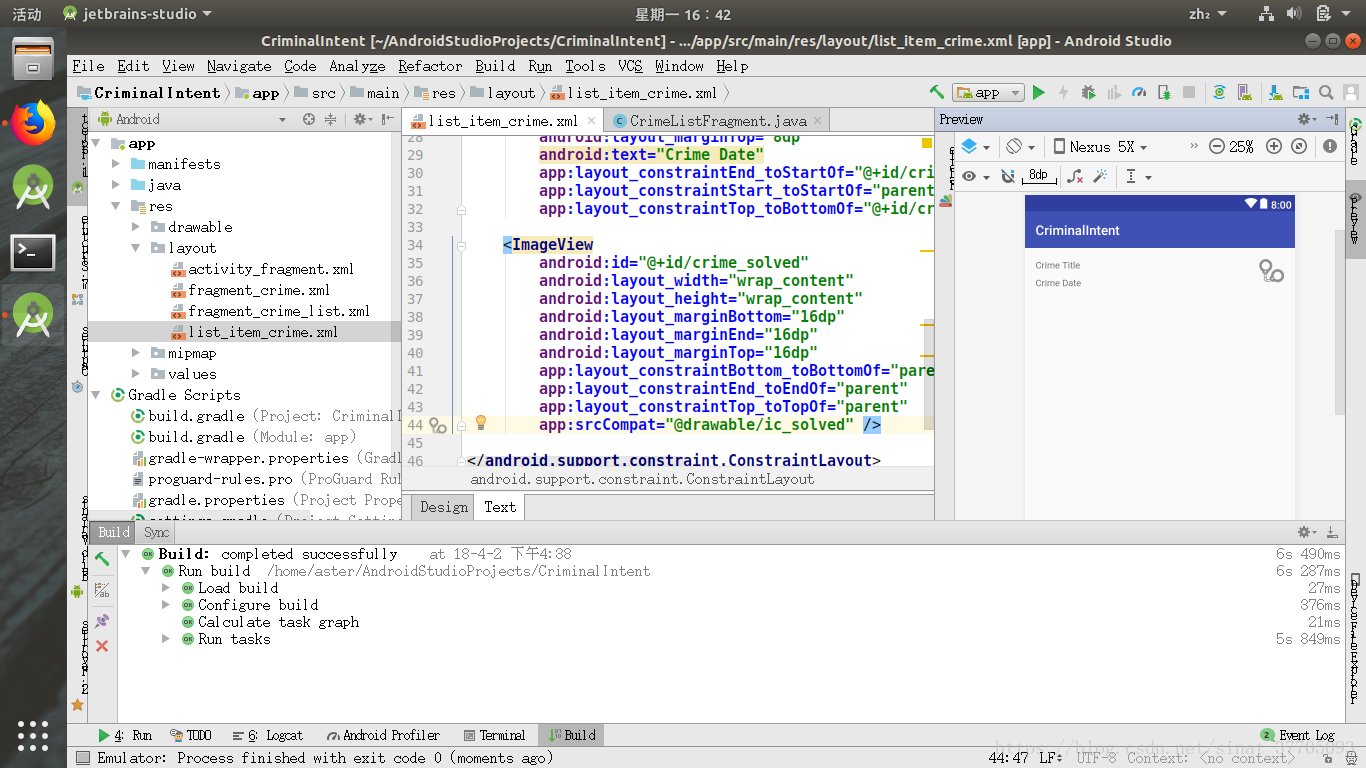The image size is (1366, 768).
Task: Open the Analyze menu
Action: pyautogui.click(x=357, y=66)
